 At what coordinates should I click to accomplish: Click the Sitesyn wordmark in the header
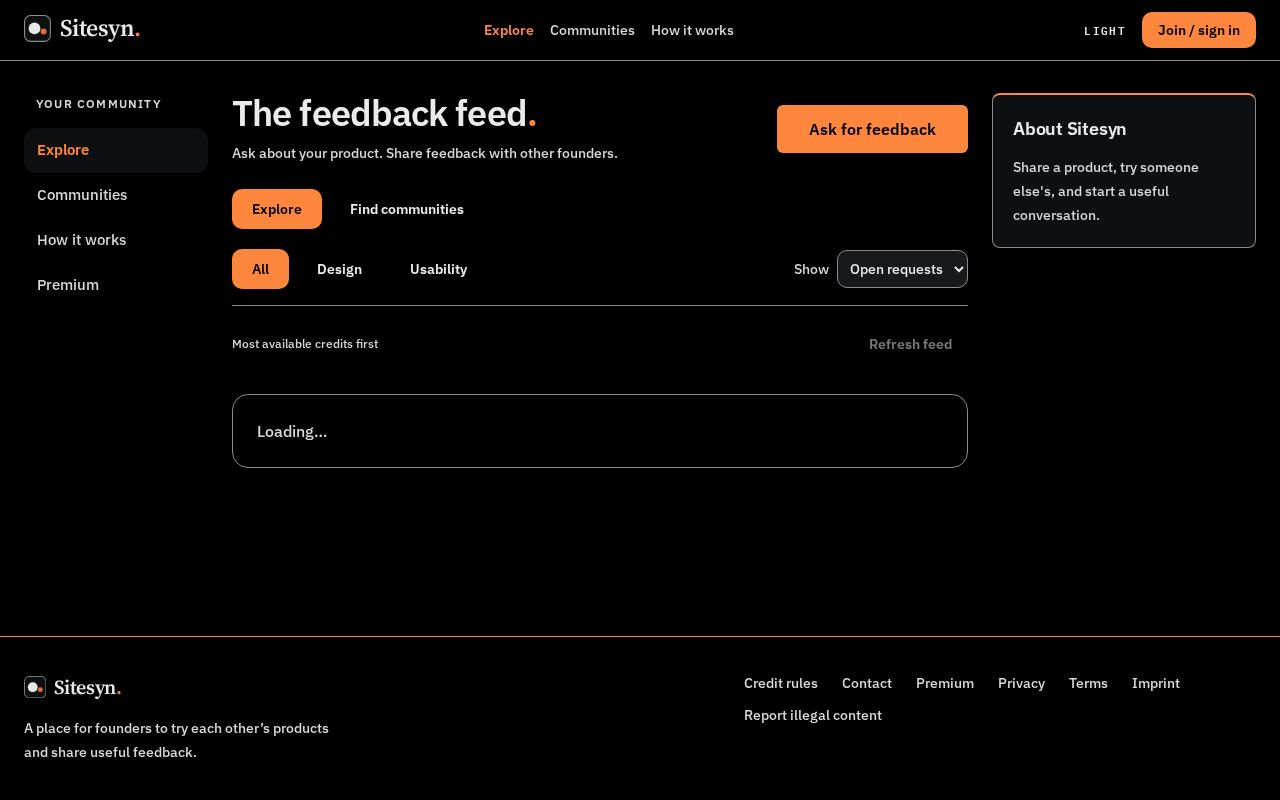coord(99,29)
